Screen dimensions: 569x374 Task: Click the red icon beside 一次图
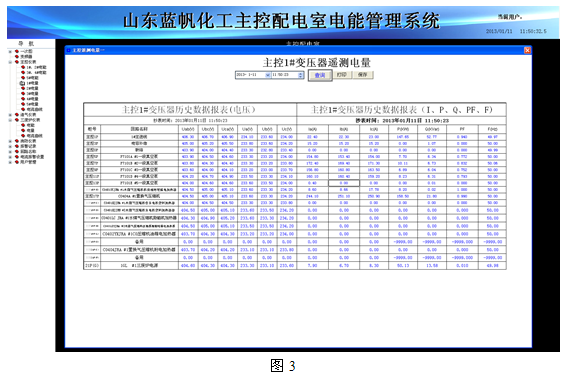[17, 52]
